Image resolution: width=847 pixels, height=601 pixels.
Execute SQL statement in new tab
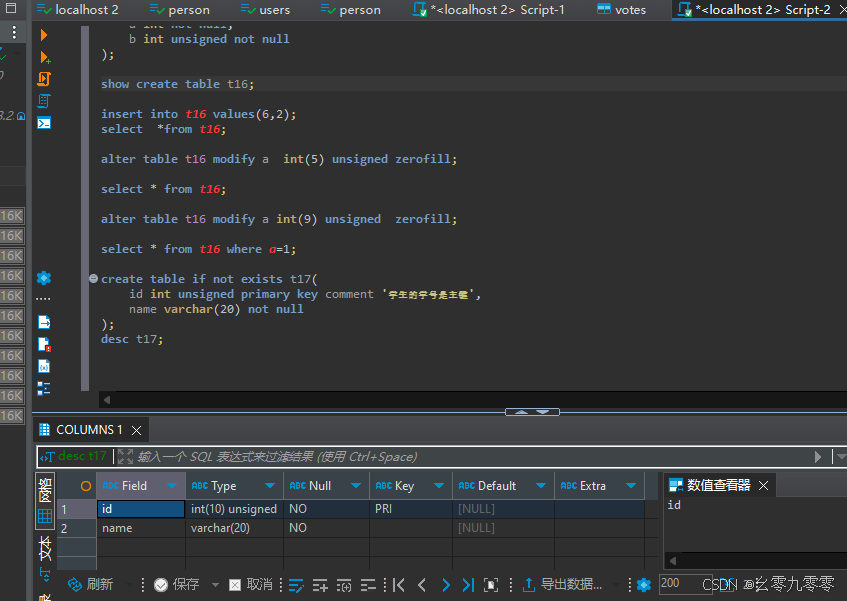45,57
